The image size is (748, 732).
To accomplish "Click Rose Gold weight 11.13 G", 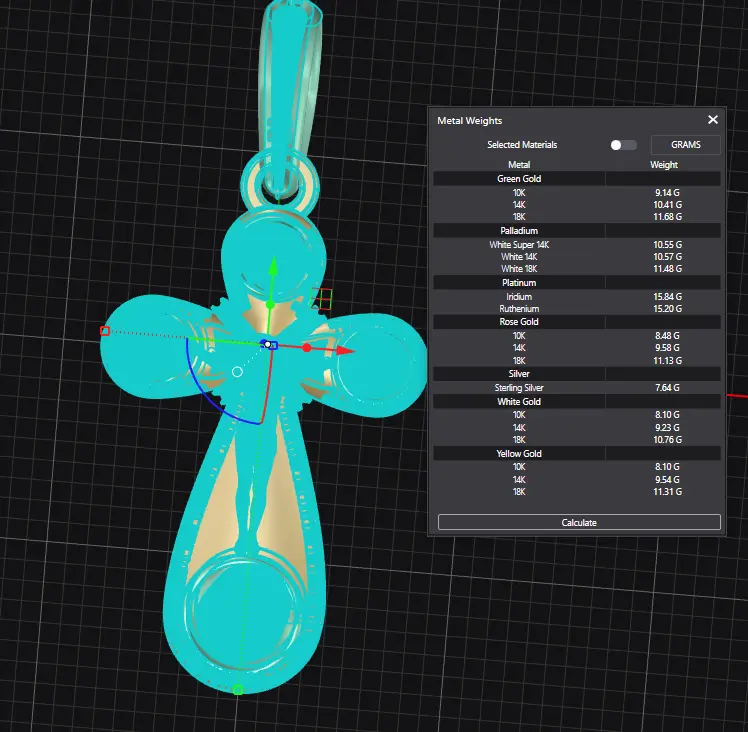I will click(x=667, y=360).
